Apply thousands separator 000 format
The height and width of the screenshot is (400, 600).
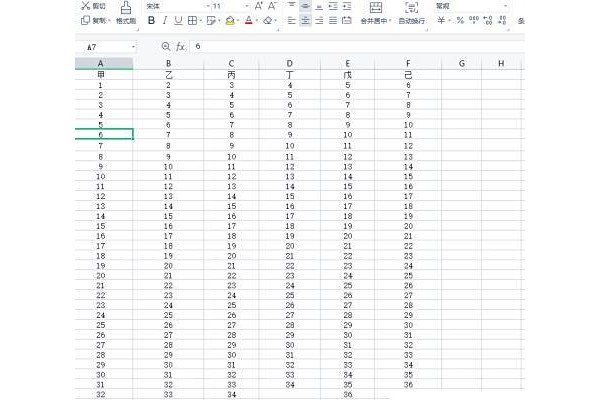474,20
